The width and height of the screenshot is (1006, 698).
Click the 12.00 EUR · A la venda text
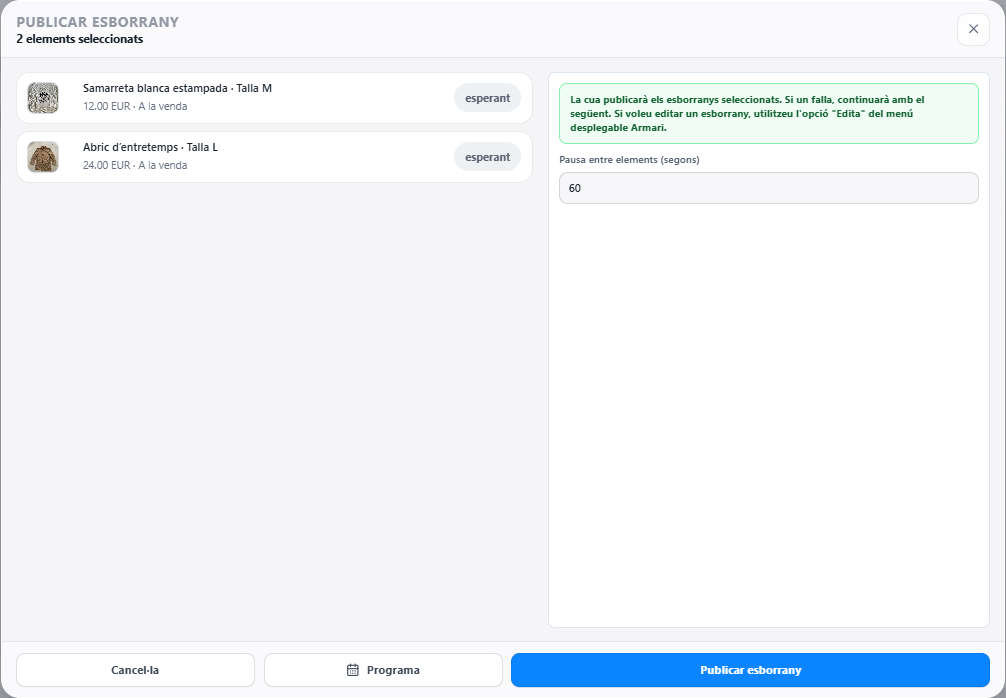pos(135,106)
